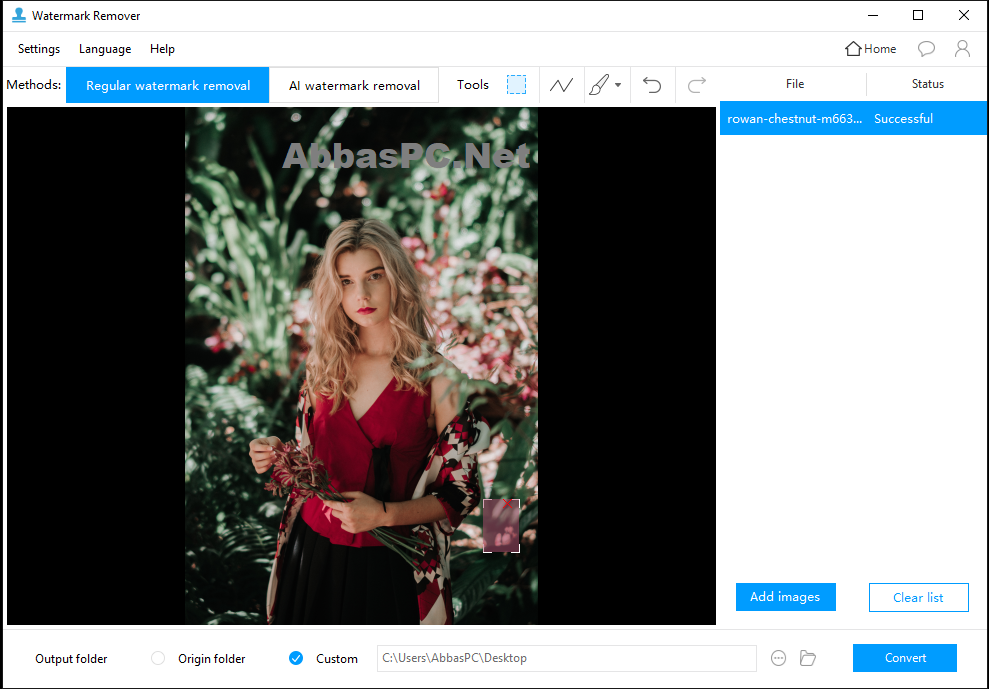The image size is (989, 689).
Task: Pick the brush tool
Action: (599, 85)
